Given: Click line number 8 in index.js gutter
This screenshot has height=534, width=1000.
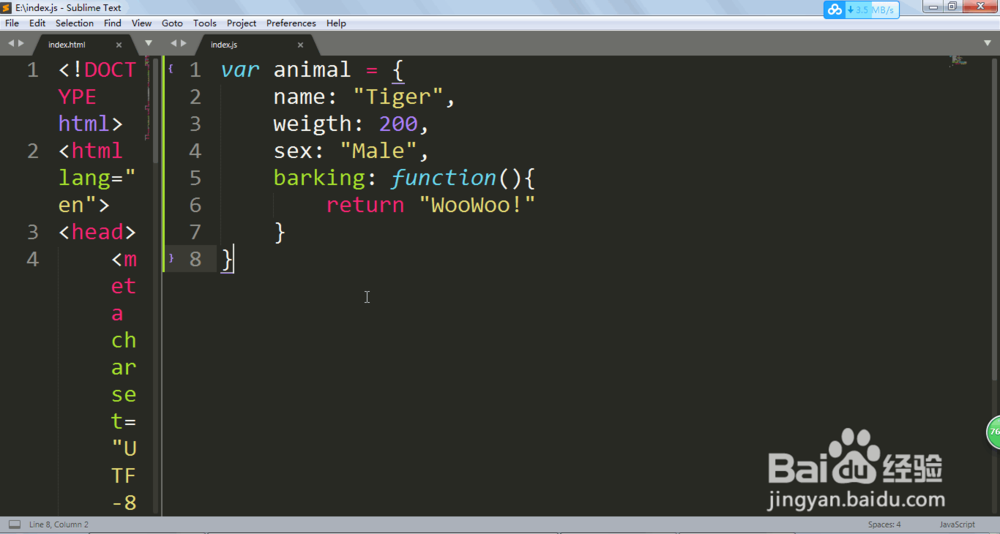Looking at the screenshot, I should point(195,260).
